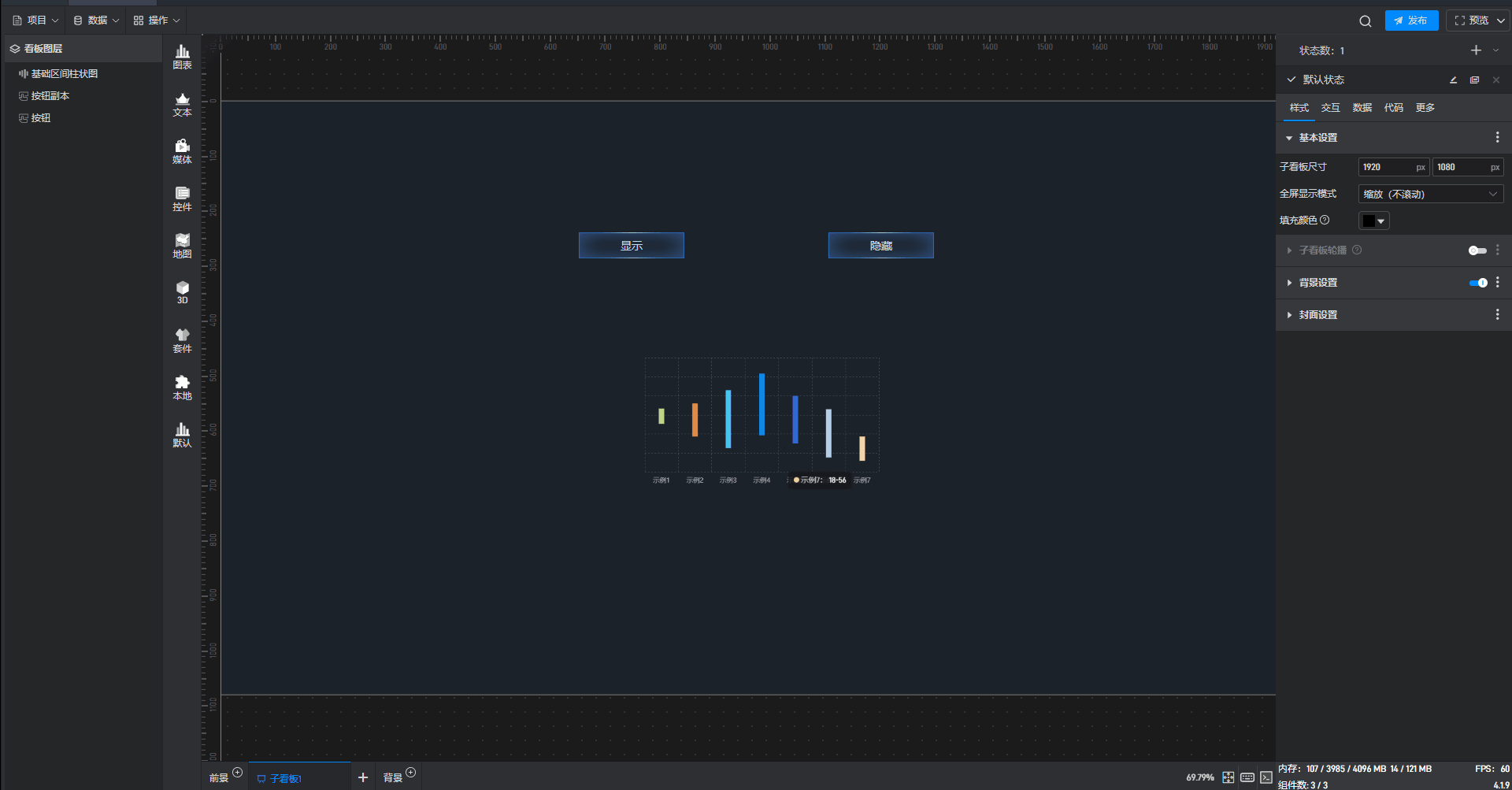Viewport: 1512px width, 790px height.
Task: Open more options for 封面设置
Action: (1497, 314)
